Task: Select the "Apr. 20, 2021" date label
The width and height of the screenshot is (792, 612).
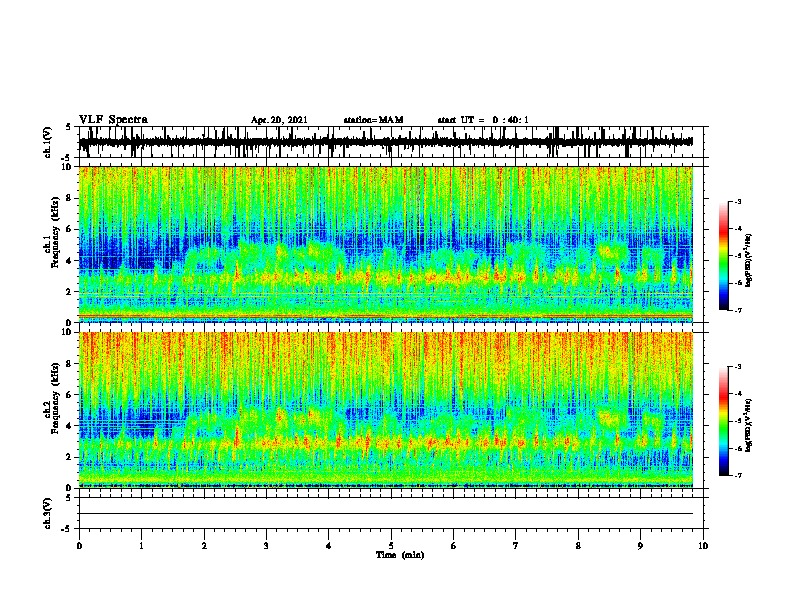Action: coord(279,120)
